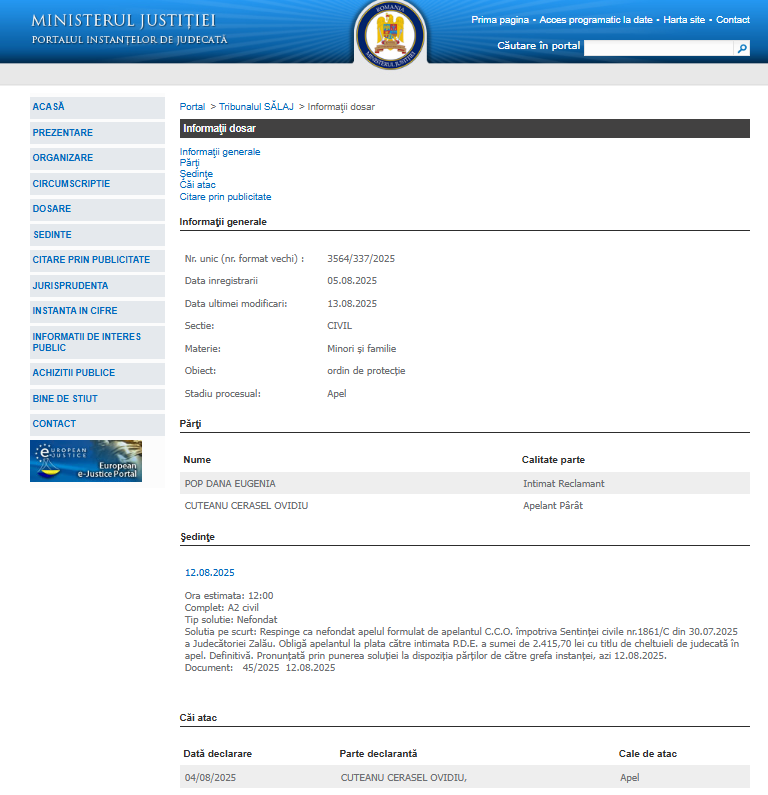Jump to Părți anchor link
This screenshot has width=768, height=795.
[x=190, y=163]
